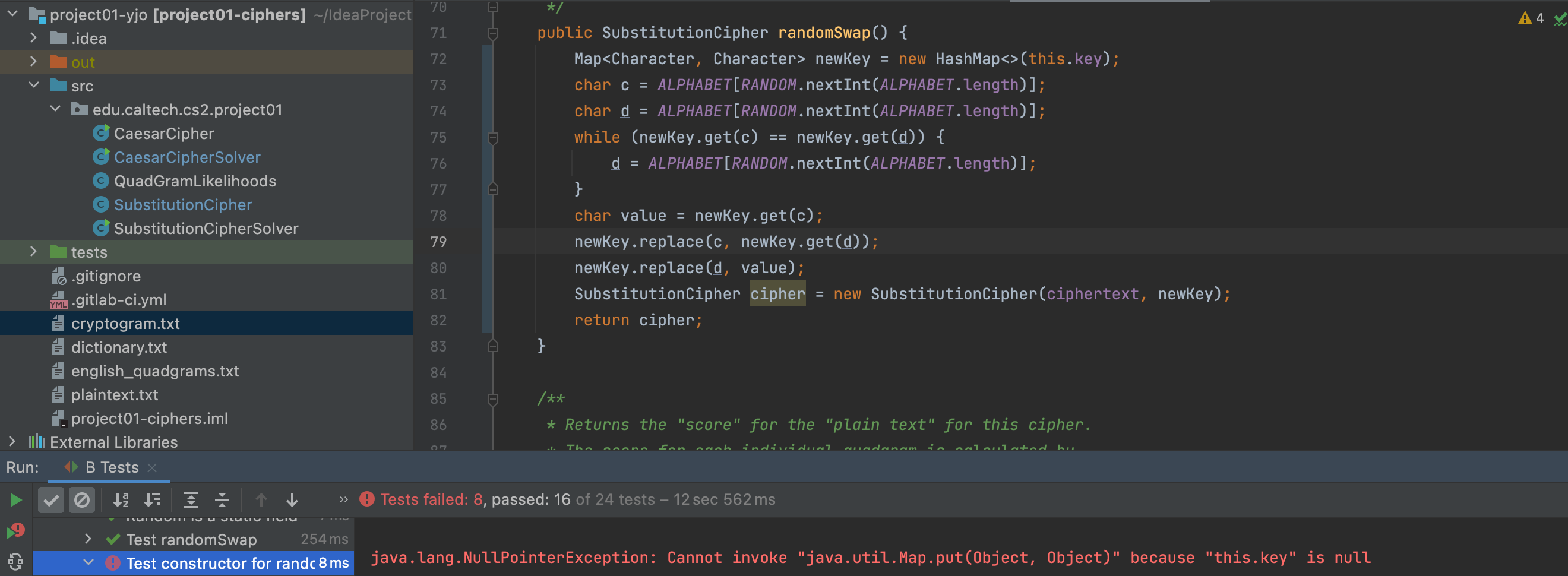Screen dimensions: 1568x576
Task: Toggle Show Ignored tests filter
Action: [x=81, y=500]
